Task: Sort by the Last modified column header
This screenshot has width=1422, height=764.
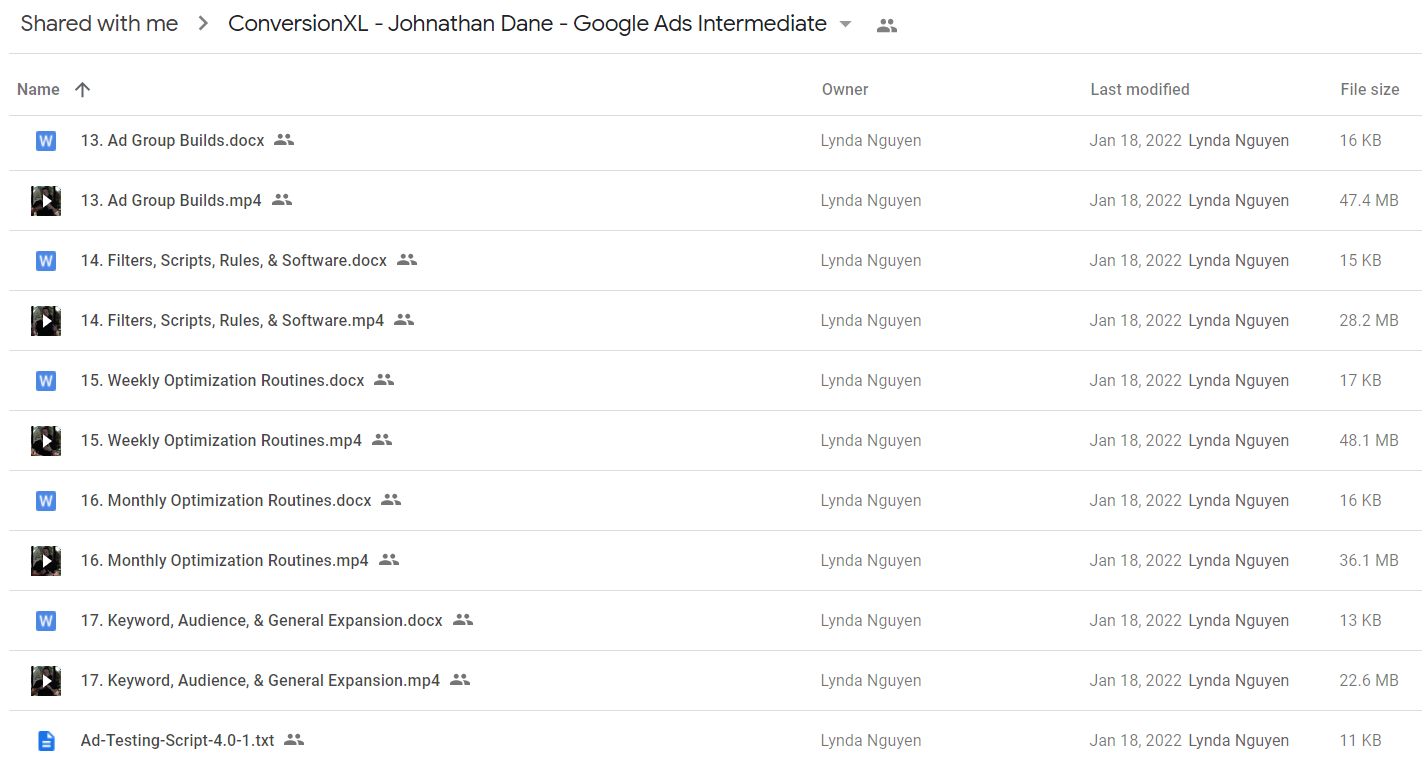Action: [x=1140, y=90]
